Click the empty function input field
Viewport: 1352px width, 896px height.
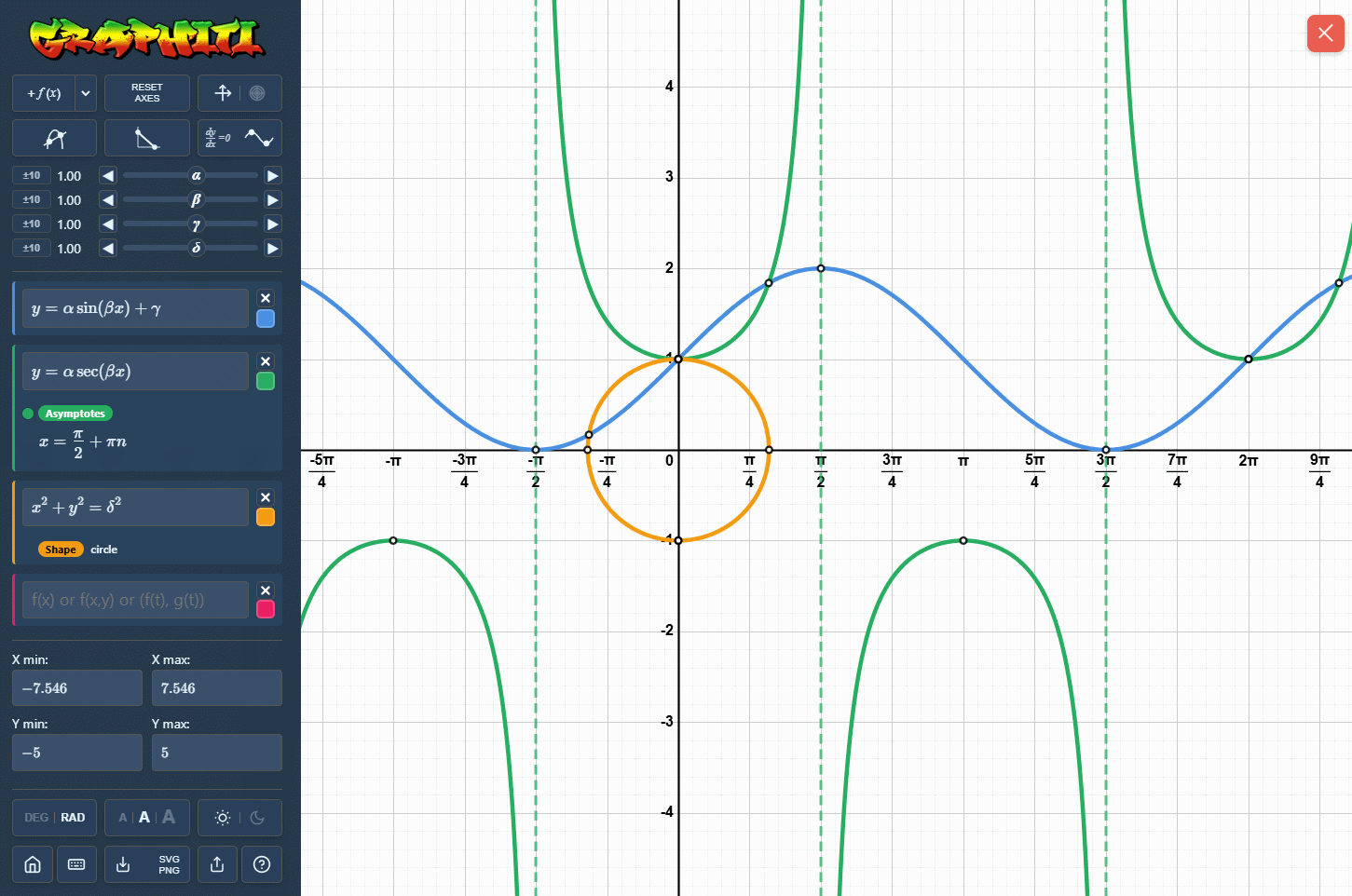click(x=135, y=600)
